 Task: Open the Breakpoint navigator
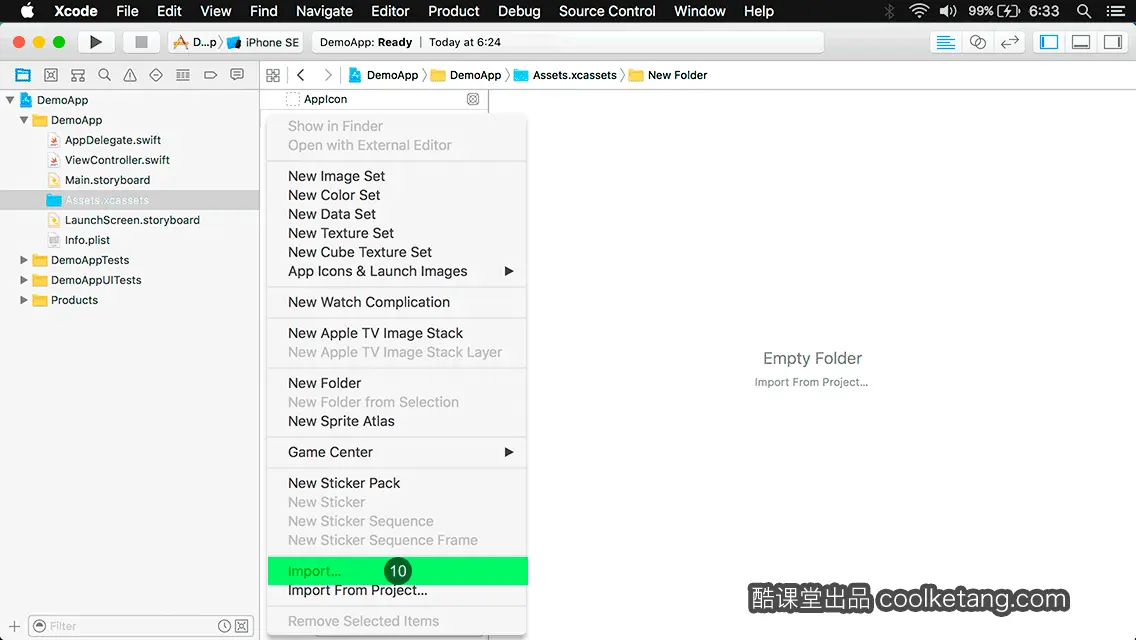210,75
